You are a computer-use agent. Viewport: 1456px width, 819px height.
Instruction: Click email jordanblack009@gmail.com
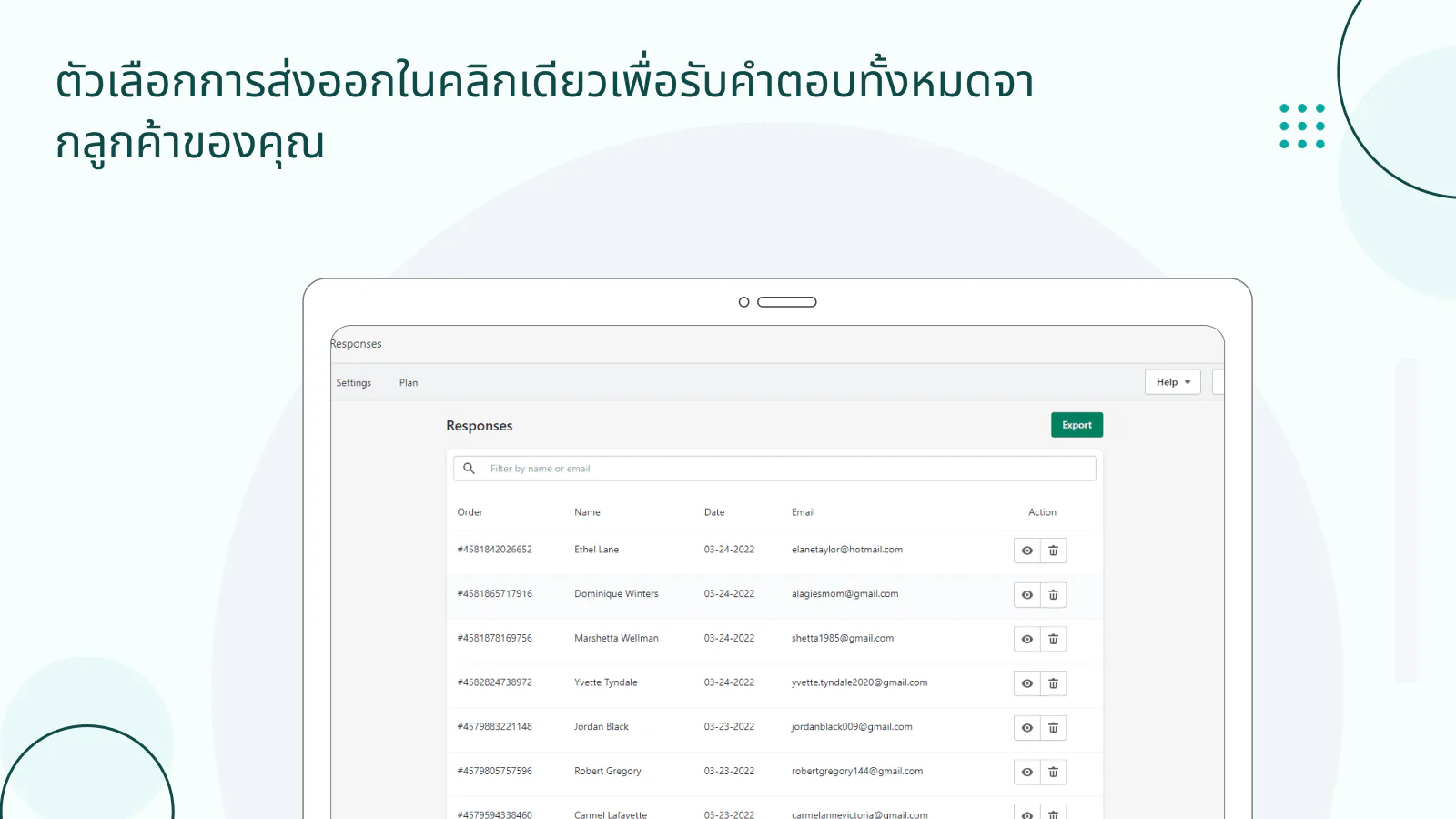pos(852,727)
